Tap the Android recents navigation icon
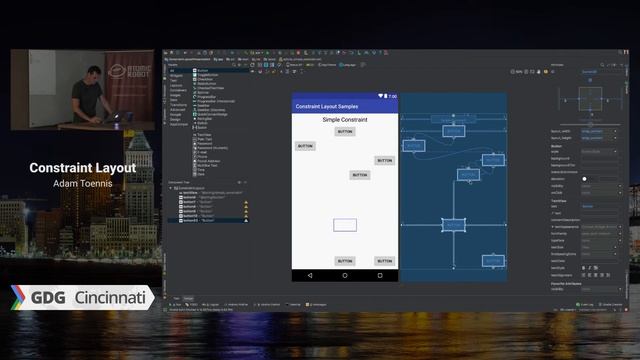 coord(380,276)
